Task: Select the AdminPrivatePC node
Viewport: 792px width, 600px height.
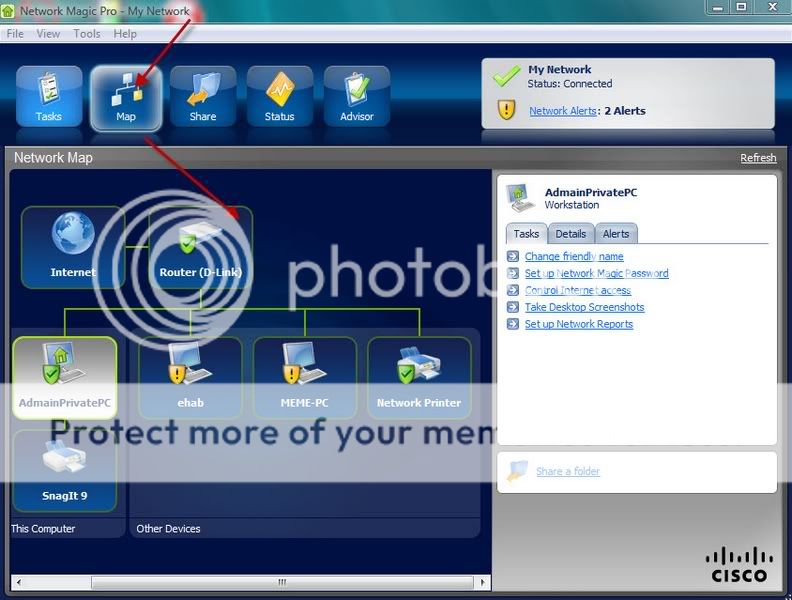Action: pos(64,377)
